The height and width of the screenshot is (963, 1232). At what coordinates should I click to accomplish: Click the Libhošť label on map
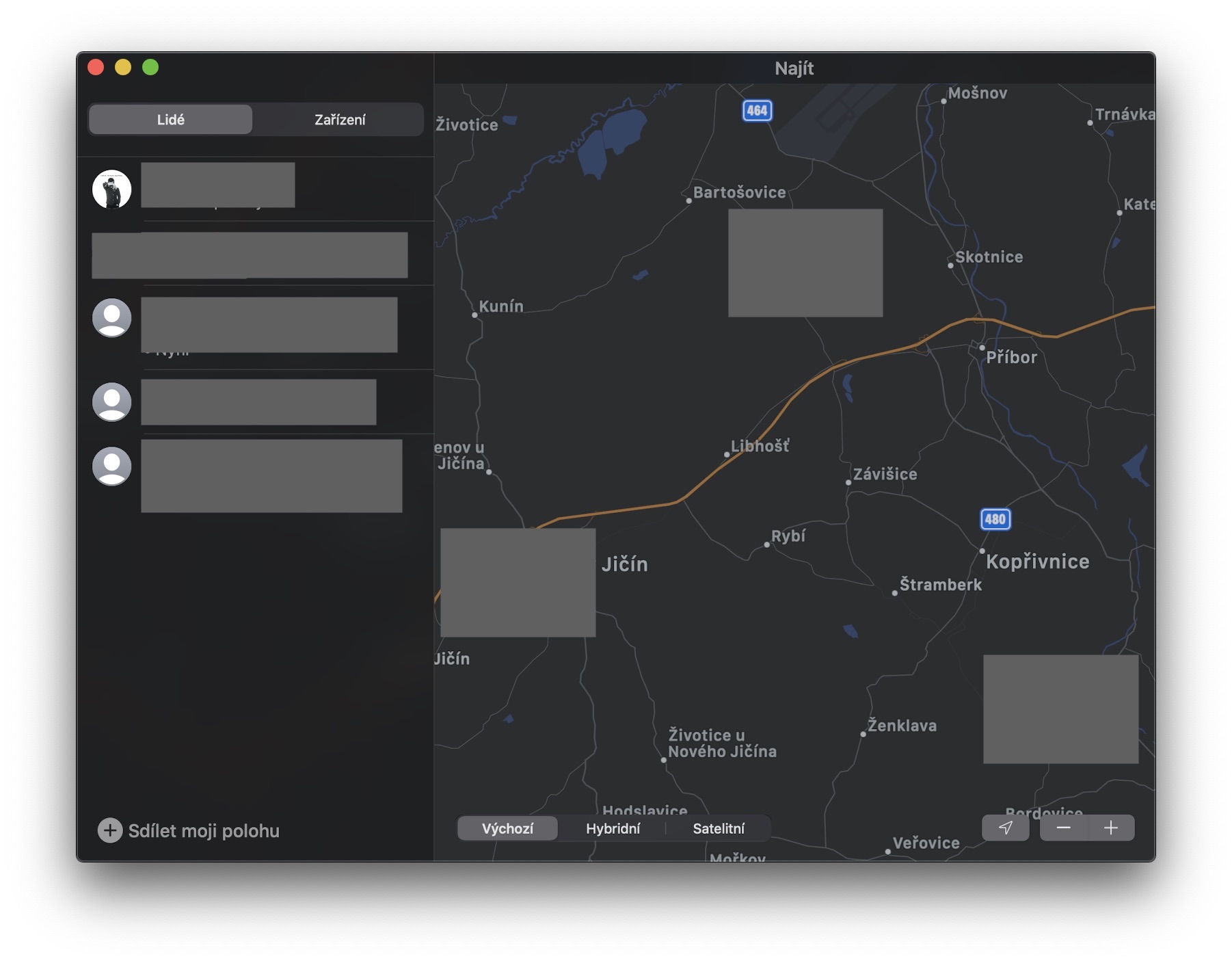pos(760,446)
